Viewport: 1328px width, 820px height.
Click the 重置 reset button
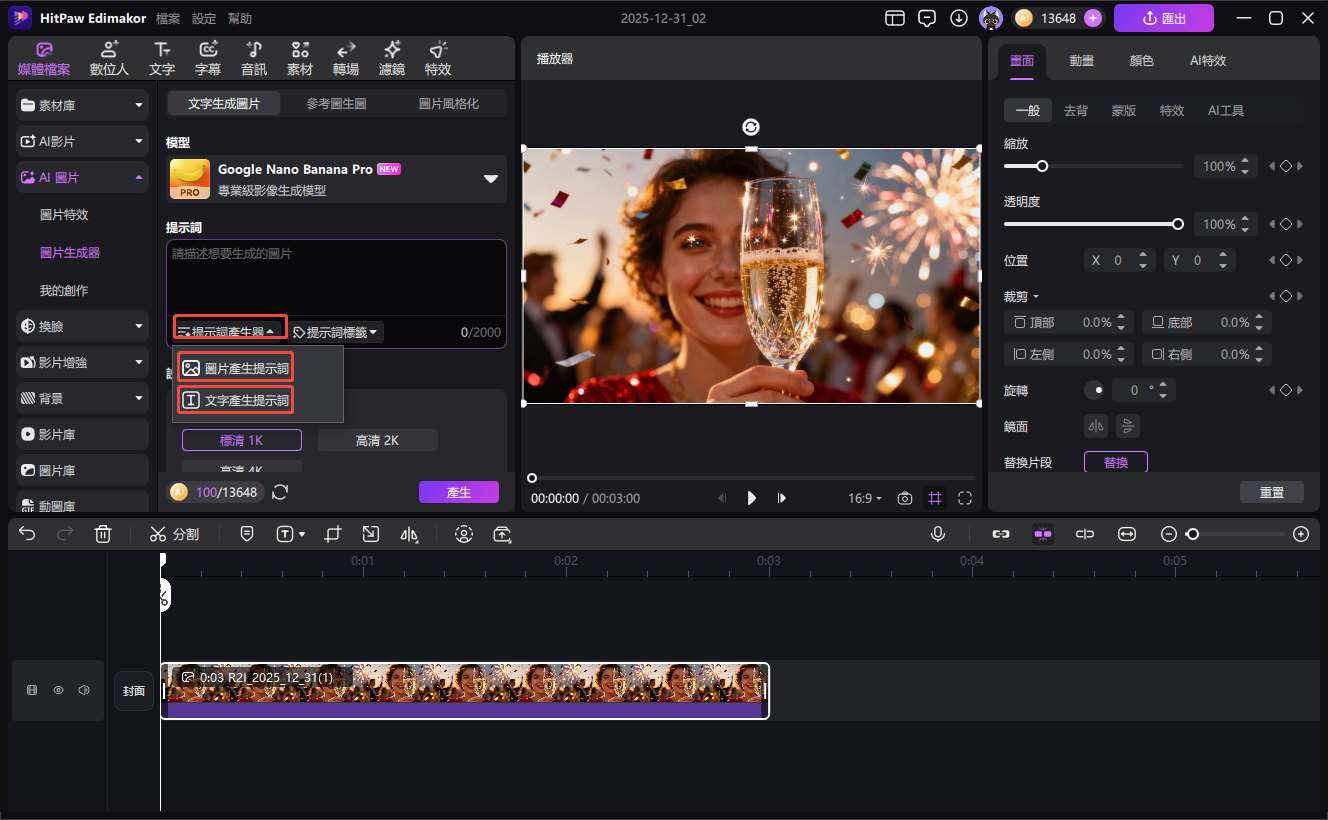[1271, 492]
